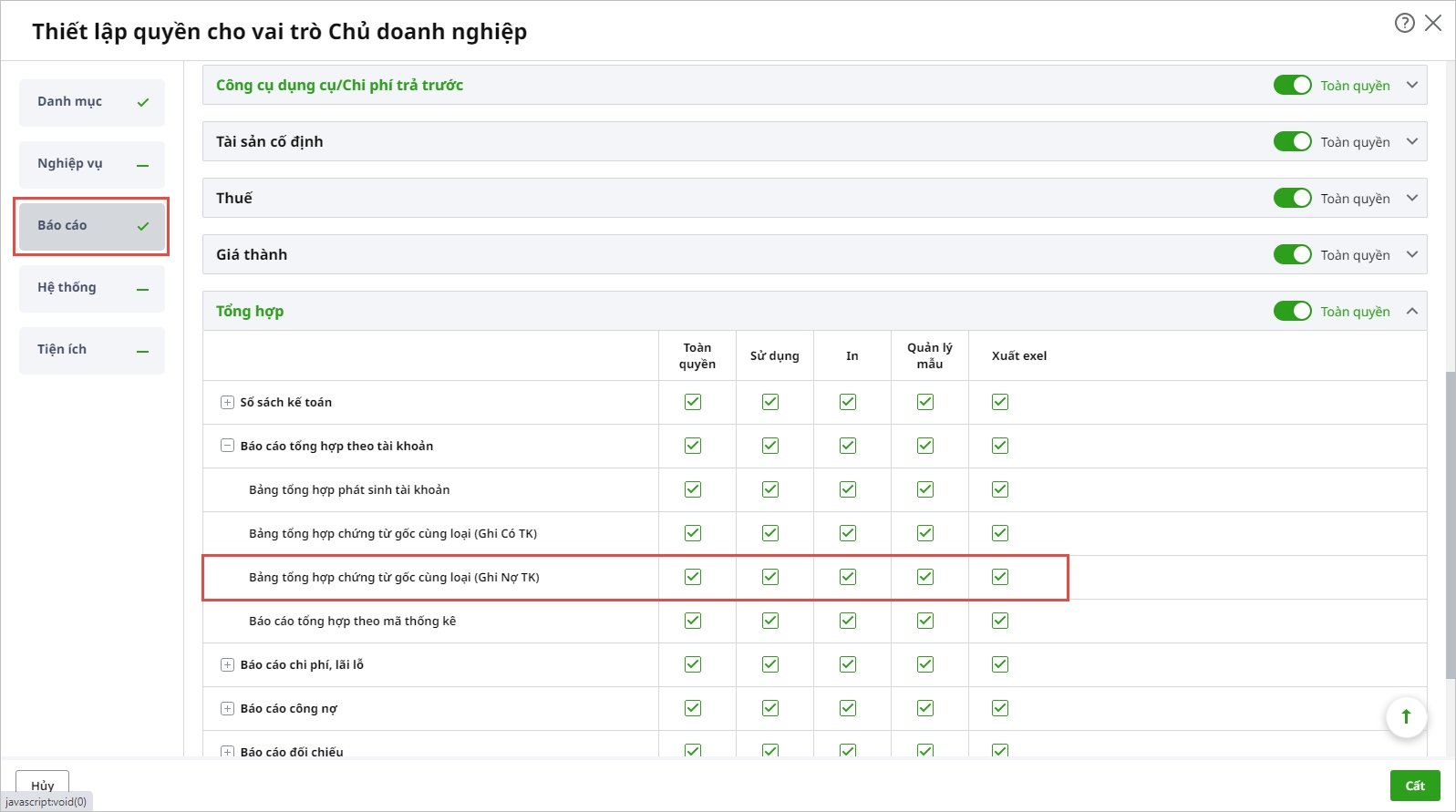
Task: Expand the Báo cáo đối chiếu node
Action: 228,752
